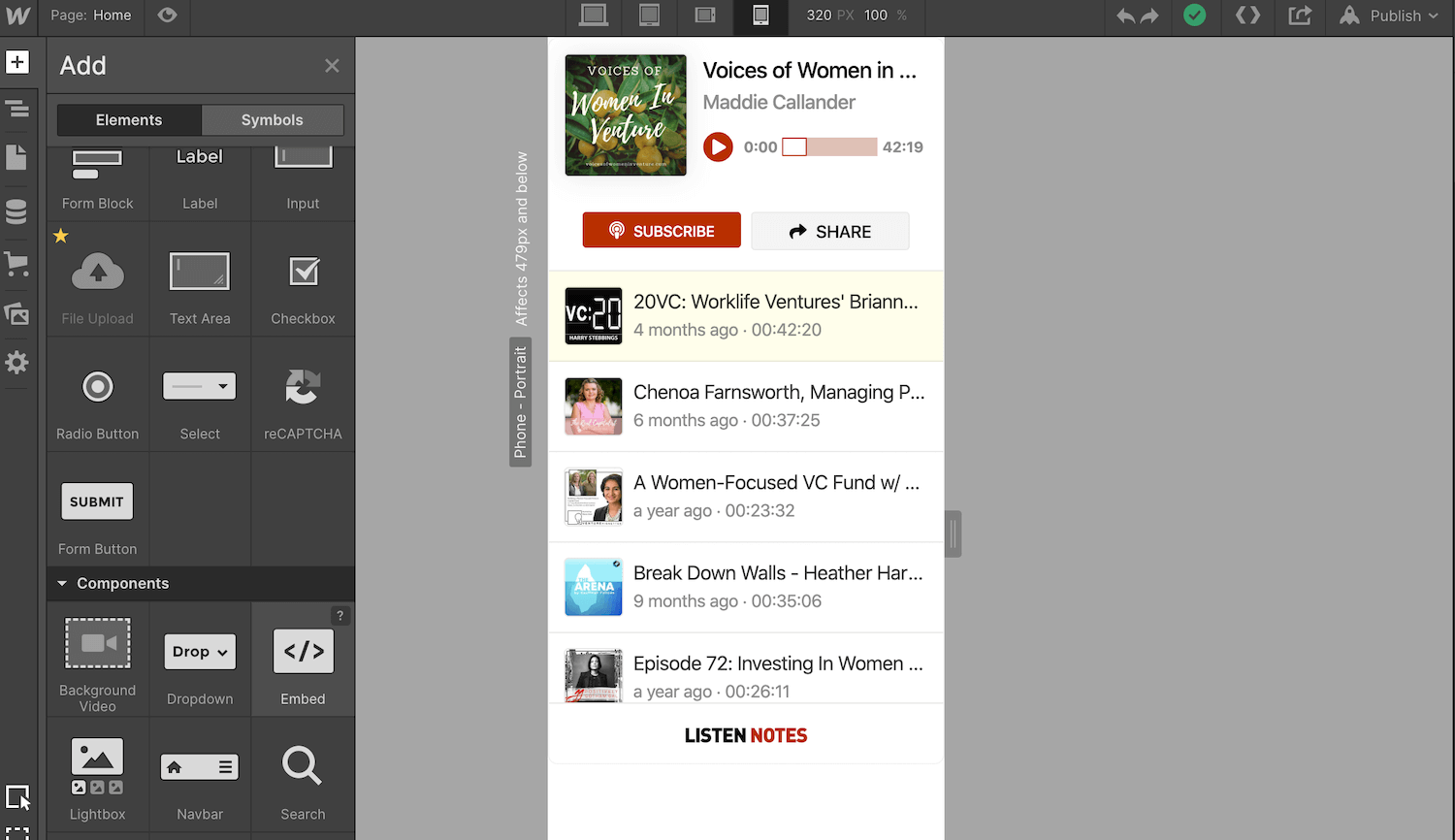The image size is (1455, 840).
Task: Open the Listen Notes link
Action: click(746, 735)
